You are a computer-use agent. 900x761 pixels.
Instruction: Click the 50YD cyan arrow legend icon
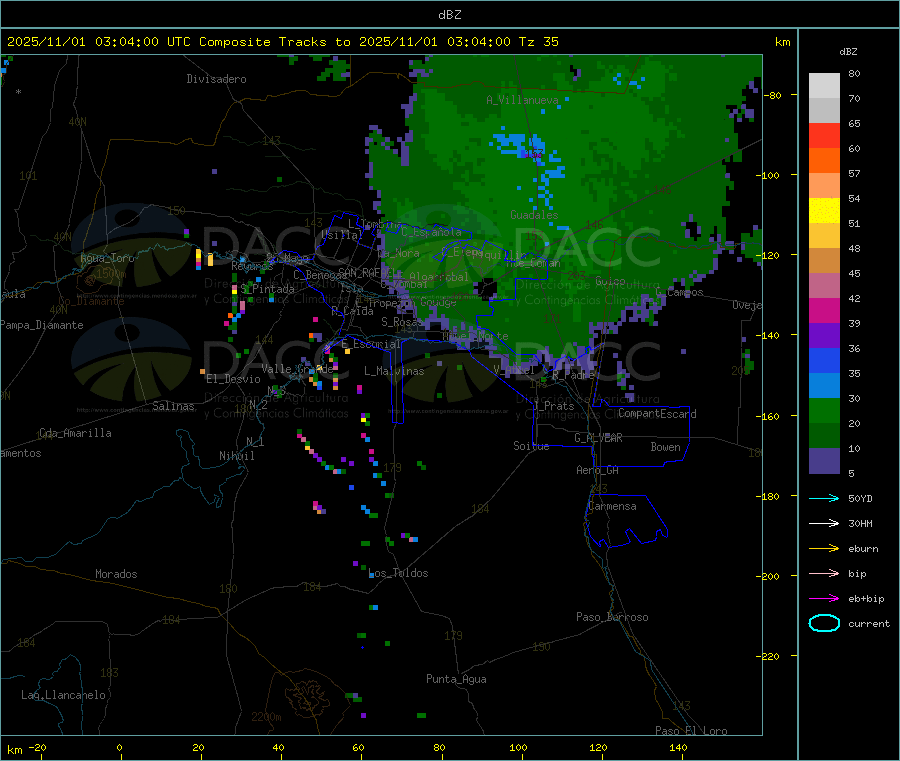(x=824, y=498)
